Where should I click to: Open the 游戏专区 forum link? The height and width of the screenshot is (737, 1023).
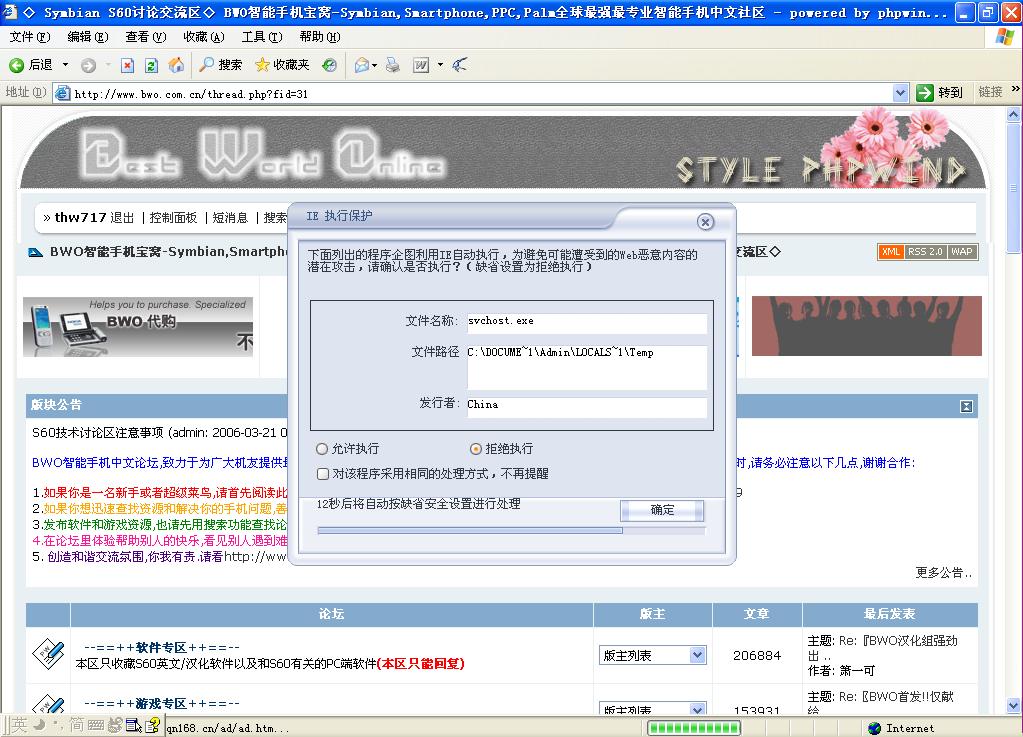click(162, 704)
